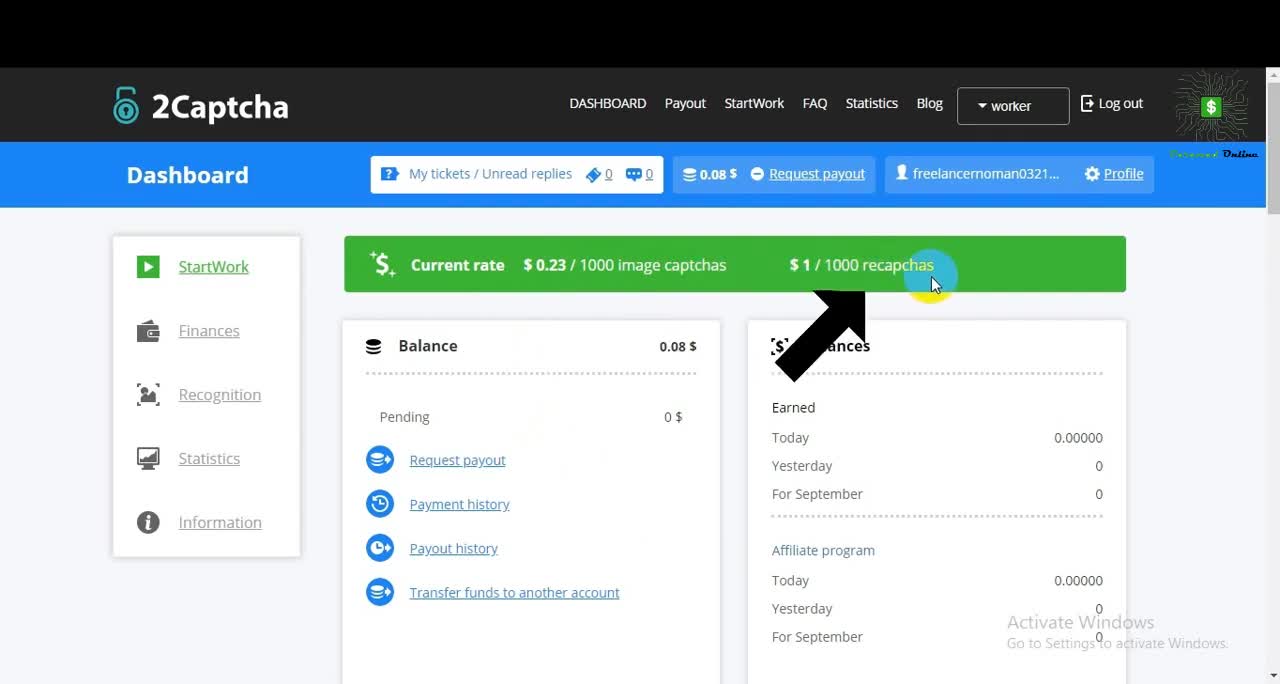Click the coins icon beside 0.08 $ header balance

[689, 174]
